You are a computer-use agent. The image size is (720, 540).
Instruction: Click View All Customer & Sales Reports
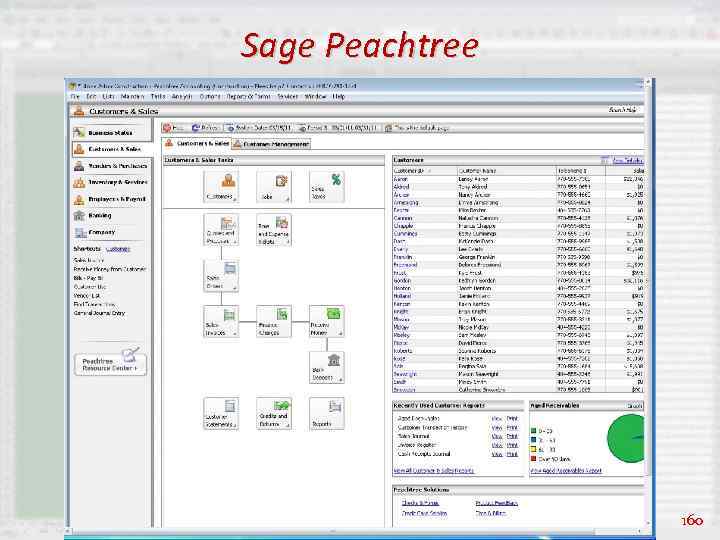(434, 471)
